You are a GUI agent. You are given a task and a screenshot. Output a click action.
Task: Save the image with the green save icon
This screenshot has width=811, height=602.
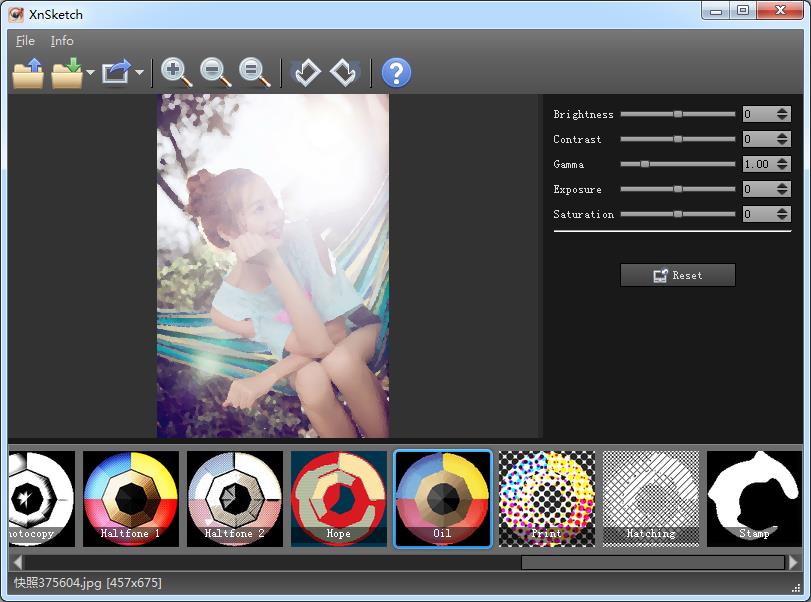[64, 72]
